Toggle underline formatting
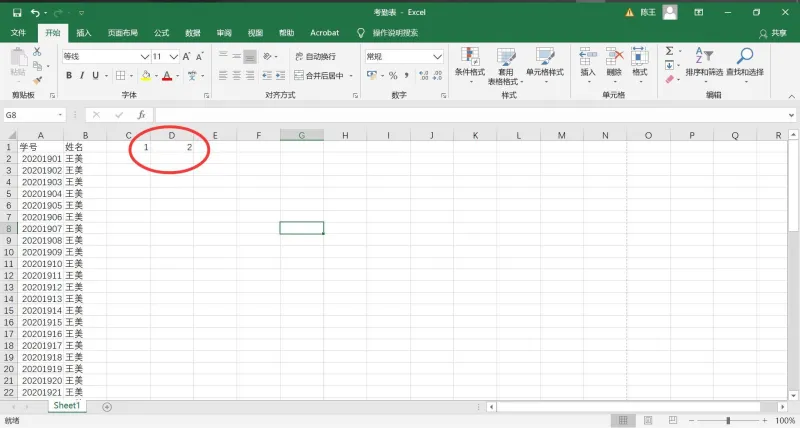The image size is (800, 428). tap(95, 75)
